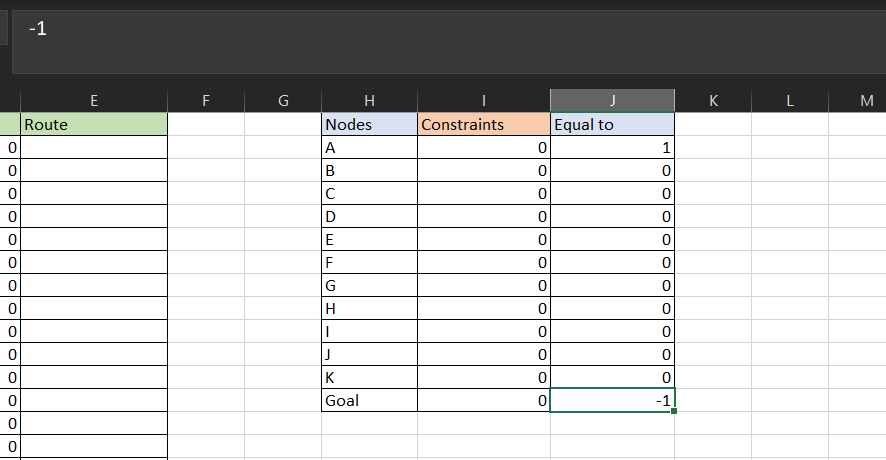Select column H header
Image resolution: width=886 pixels, height=460 pixels.
click(x=369, y=100)
